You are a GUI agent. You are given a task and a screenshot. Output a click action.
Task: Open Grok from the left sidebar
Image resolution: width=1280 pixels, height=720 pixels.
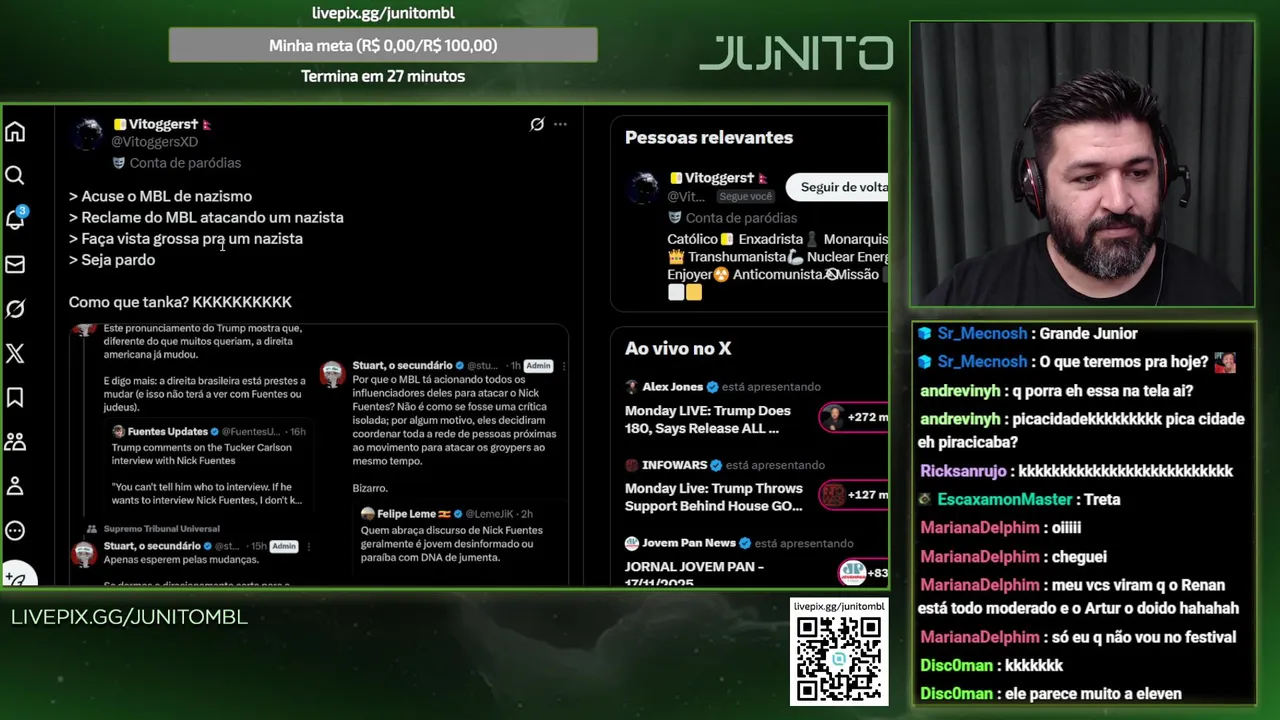[x=15, y=309]
